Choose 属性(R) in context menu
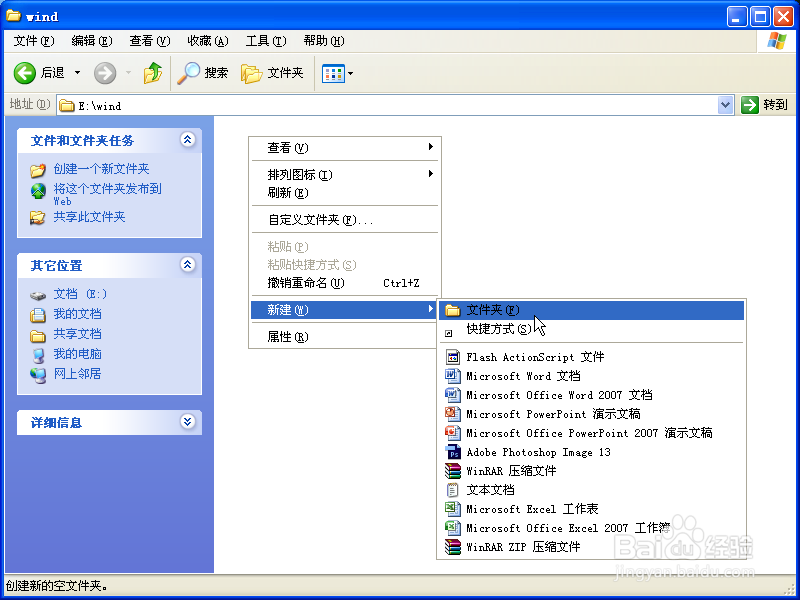The image size is (800, 600). 344,337
